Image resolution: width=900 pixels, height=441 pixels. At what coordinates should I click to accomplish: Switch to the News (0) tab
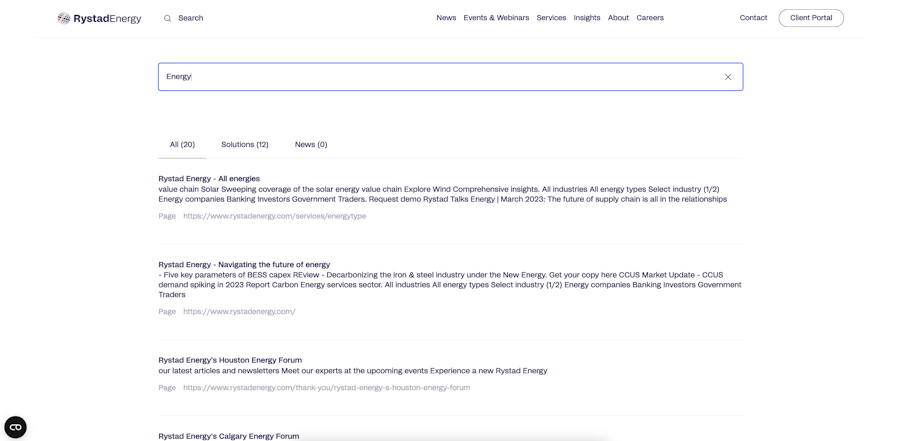tap(311, 145)
